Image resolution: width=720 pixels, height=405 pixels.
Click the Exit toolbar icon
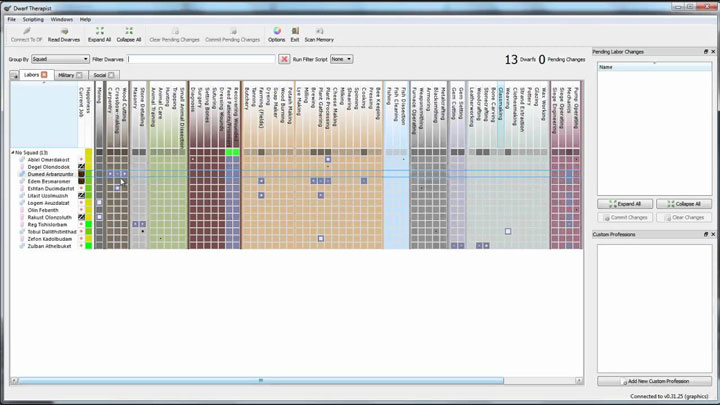pos(295,31)
